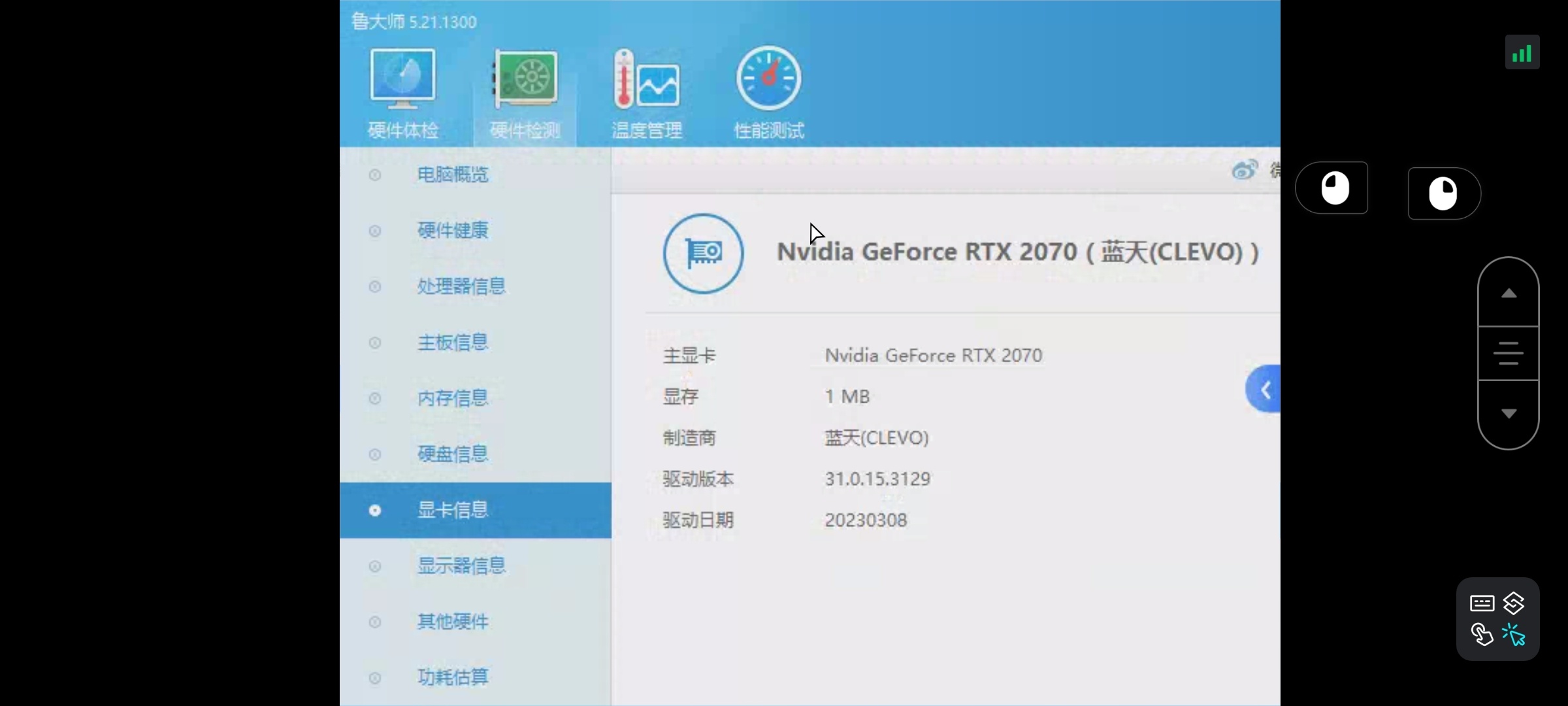Open 主板信息 motherboard info
The width and height of the screenshot is (1568, 706).
click(x=476, y=343)
